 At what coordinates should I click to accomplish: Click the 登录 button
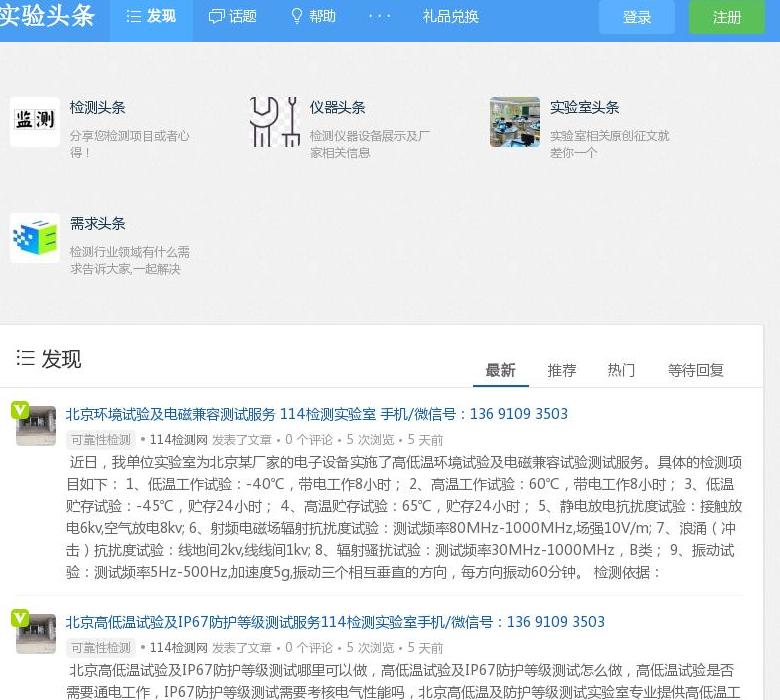pyautogui.click(x=637, y=17)
